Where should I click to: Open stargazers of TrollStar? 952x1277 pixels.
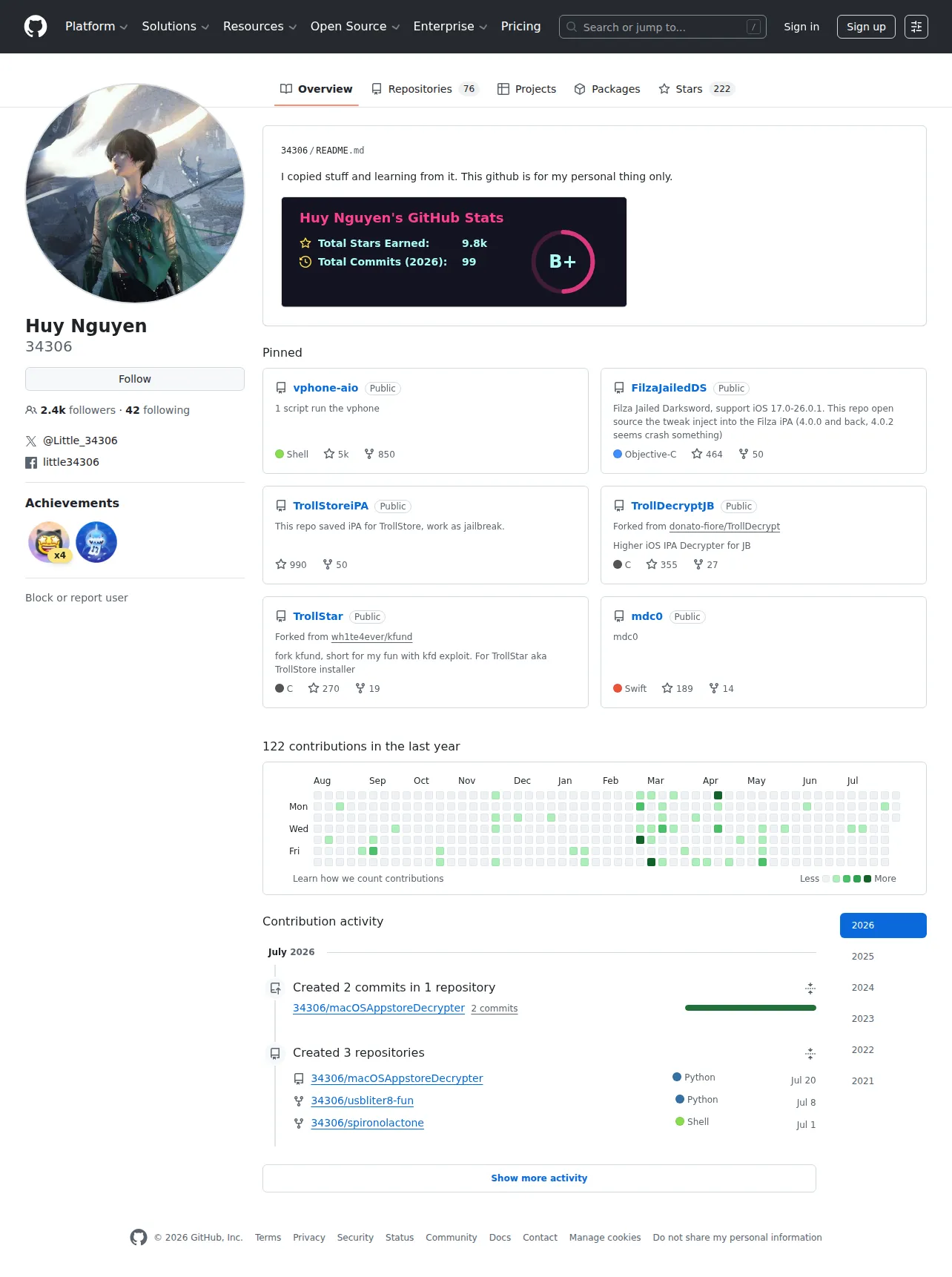[323, 688]
